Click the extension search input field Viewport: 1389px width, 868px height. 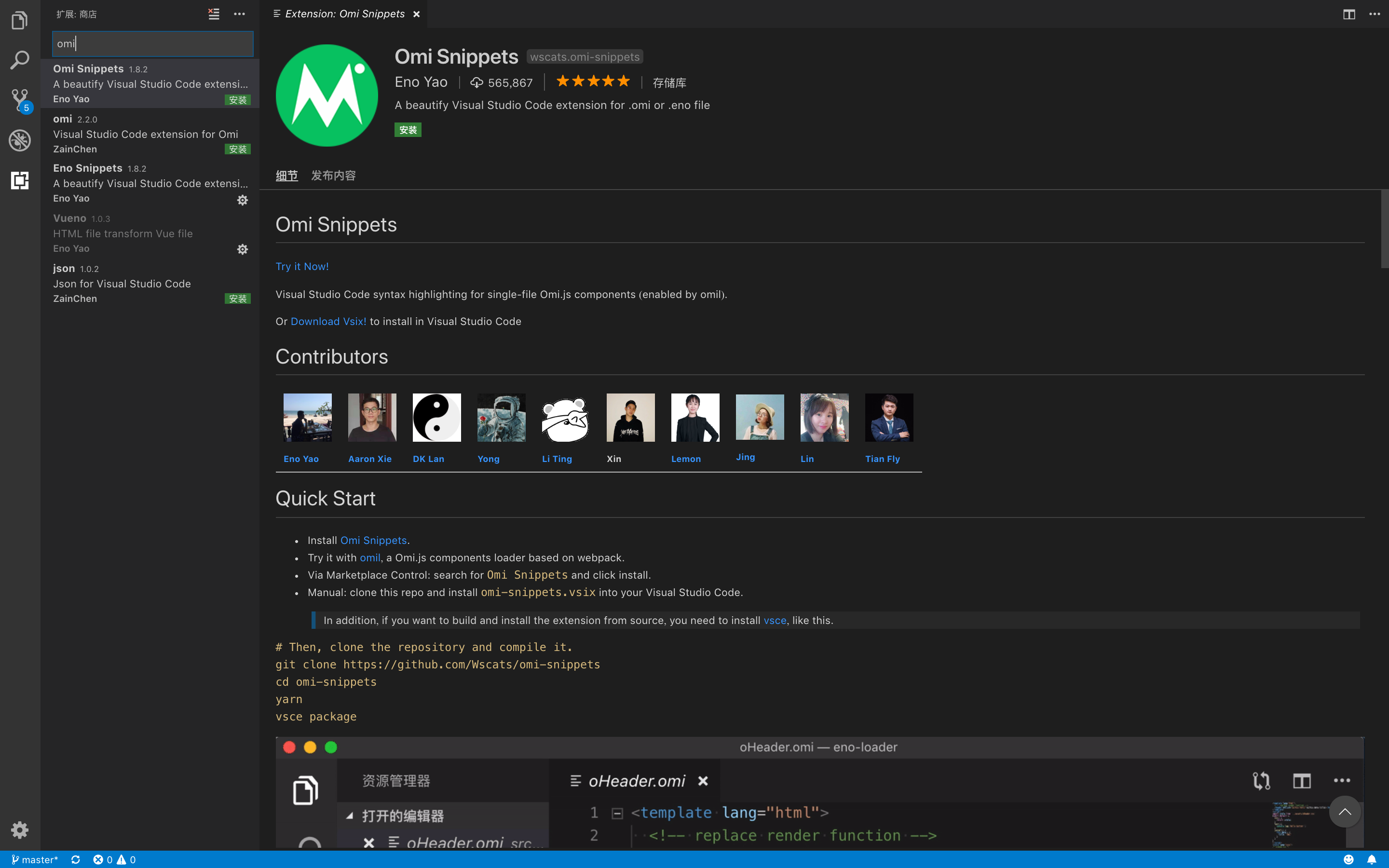[x=153, y=43]
